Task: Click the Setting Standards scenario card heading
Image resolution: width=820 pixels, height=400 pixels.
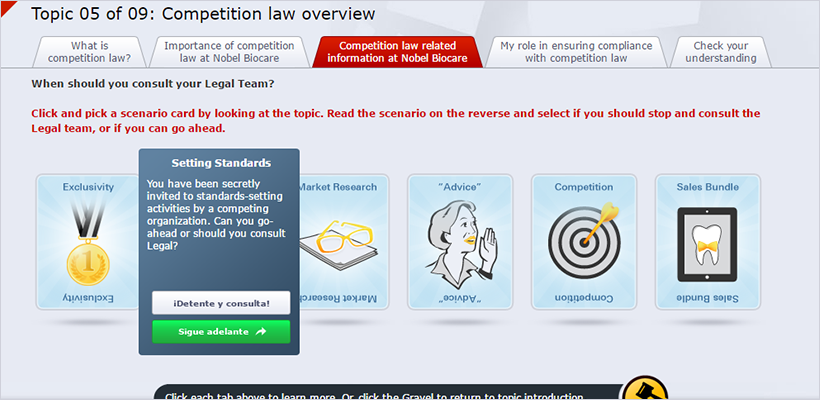Action: (x=221, y=162)
